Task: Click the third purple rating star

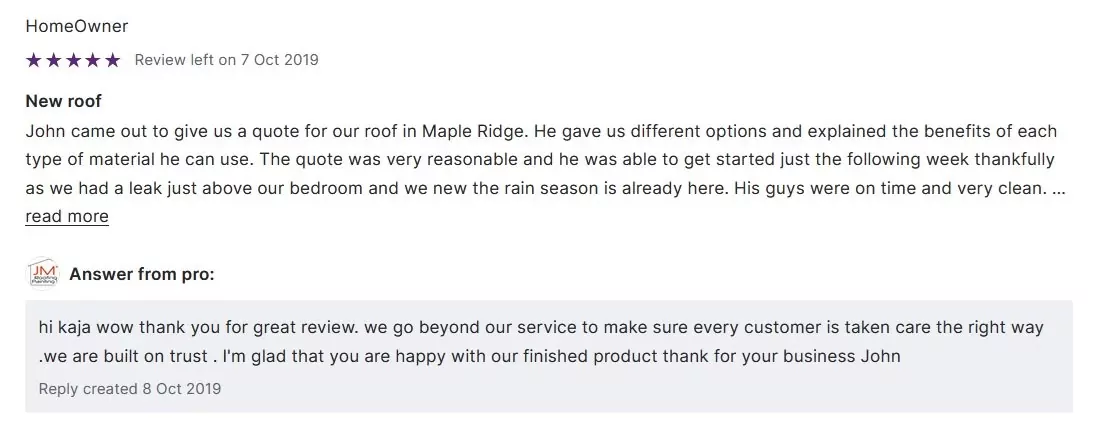Action: 73,60
